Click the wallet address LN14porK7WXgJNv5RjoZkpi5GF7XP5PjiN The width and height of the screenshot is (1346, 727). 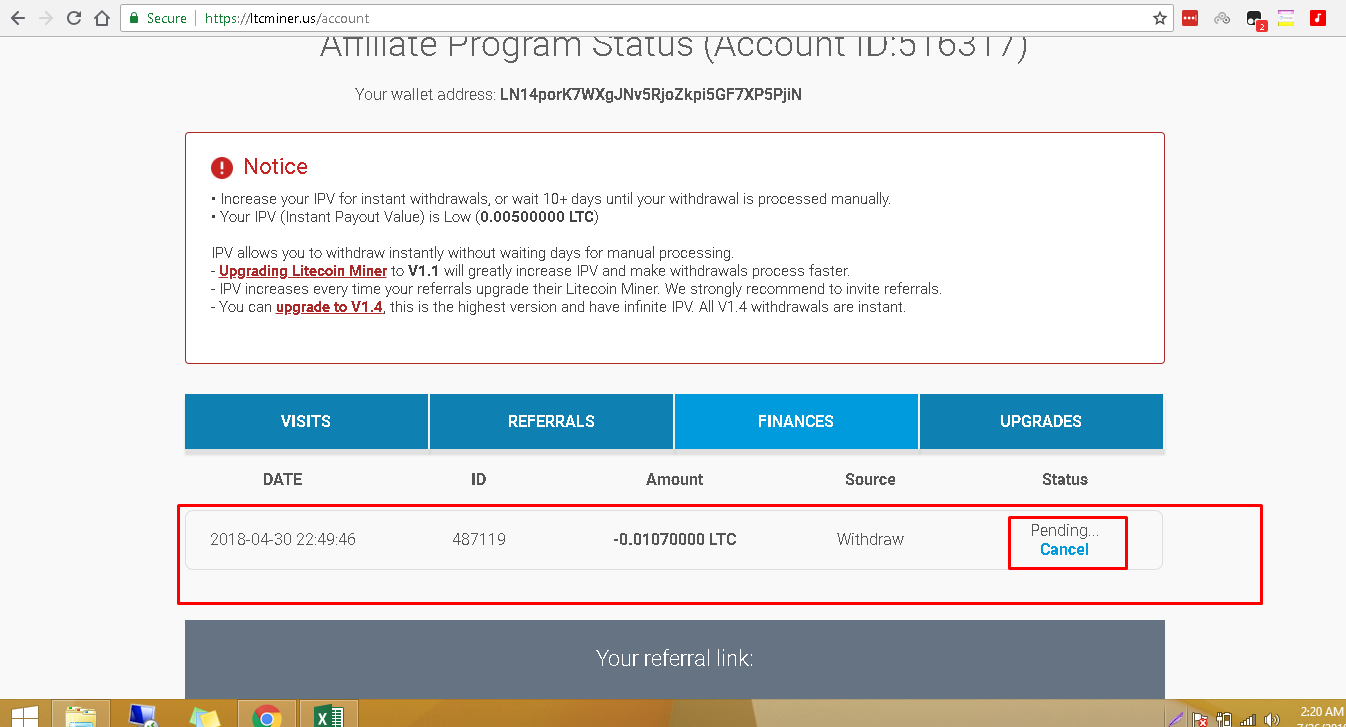[x=651, y=95]
